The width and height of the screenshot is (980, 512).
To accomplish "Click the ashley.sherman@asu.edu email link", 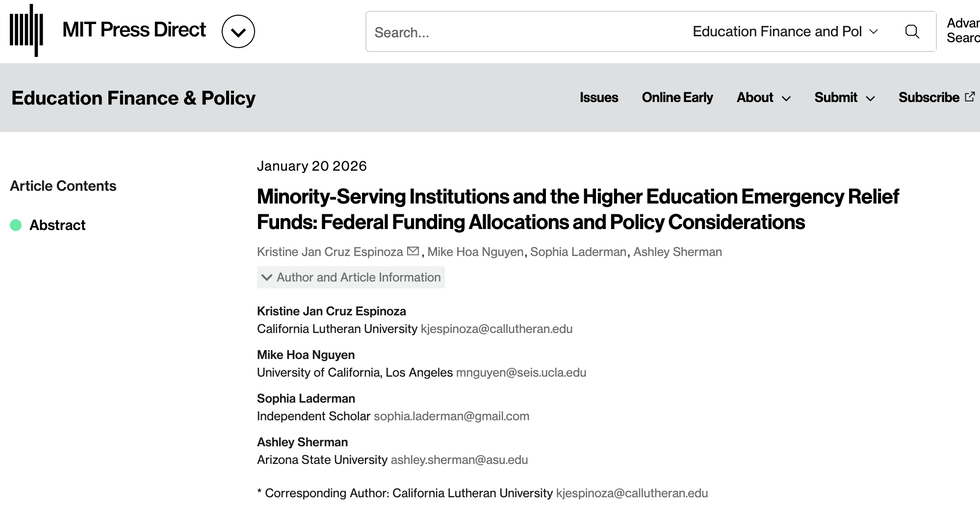I will [x=459, y=460].
